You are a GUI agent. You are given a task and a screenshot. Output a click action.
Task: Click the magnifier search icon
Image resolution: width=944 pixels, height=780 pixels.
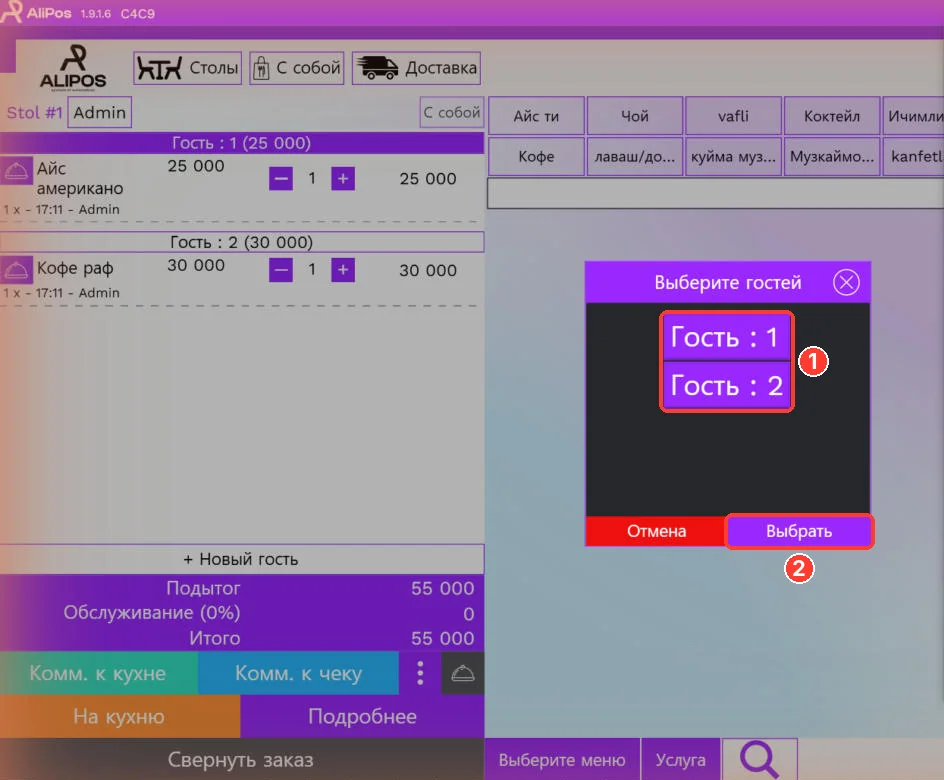click(760, 759)
